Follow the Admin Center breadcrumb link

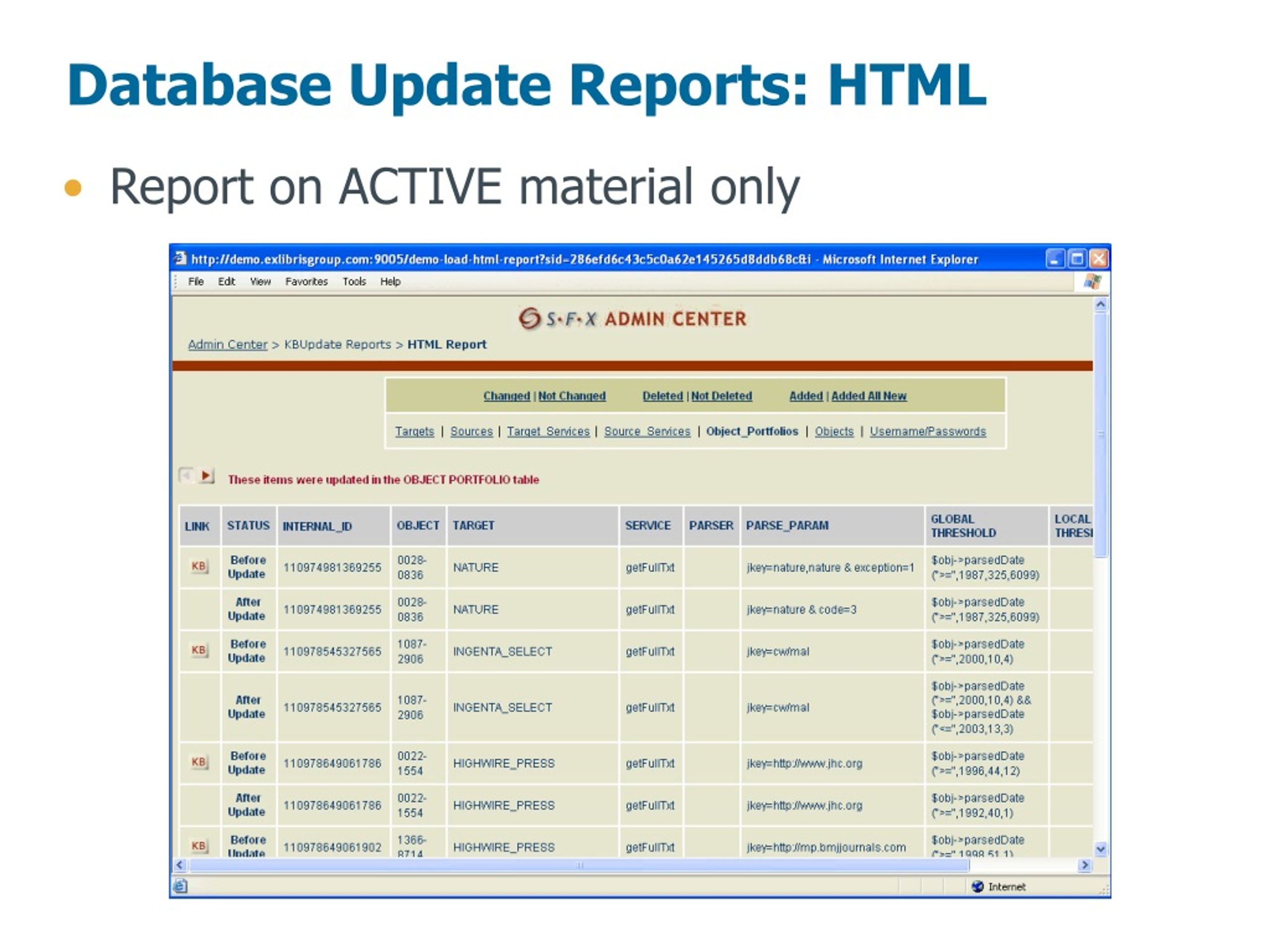click(228, 344)
